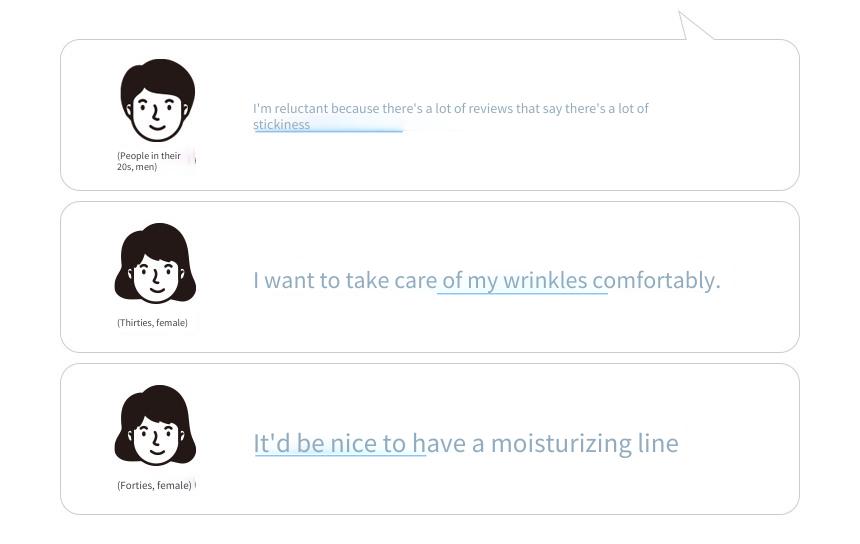The width and height of the screenshot is (860, 544).
Task: Click the "(Thirties, female)" caption
Action: (x=152, y=323)
